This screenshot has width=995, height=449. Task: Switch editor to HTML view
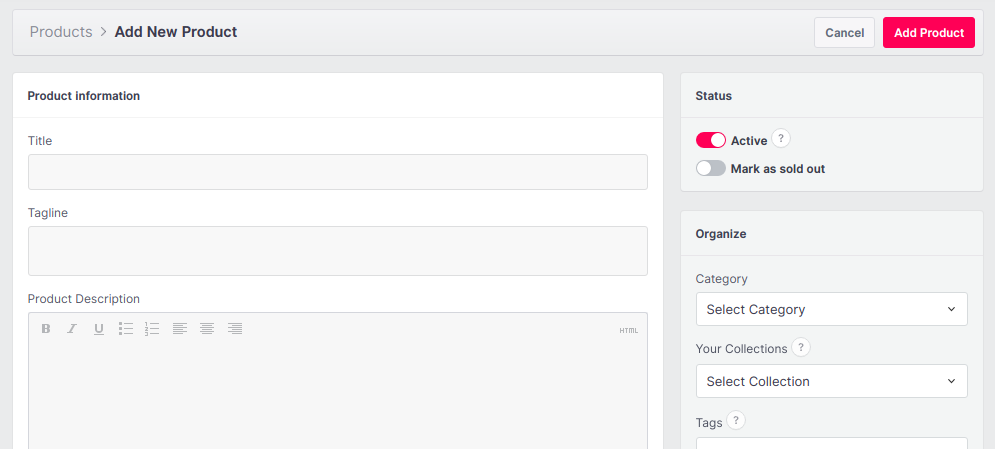pyautogui.click(x=628, y=330)
